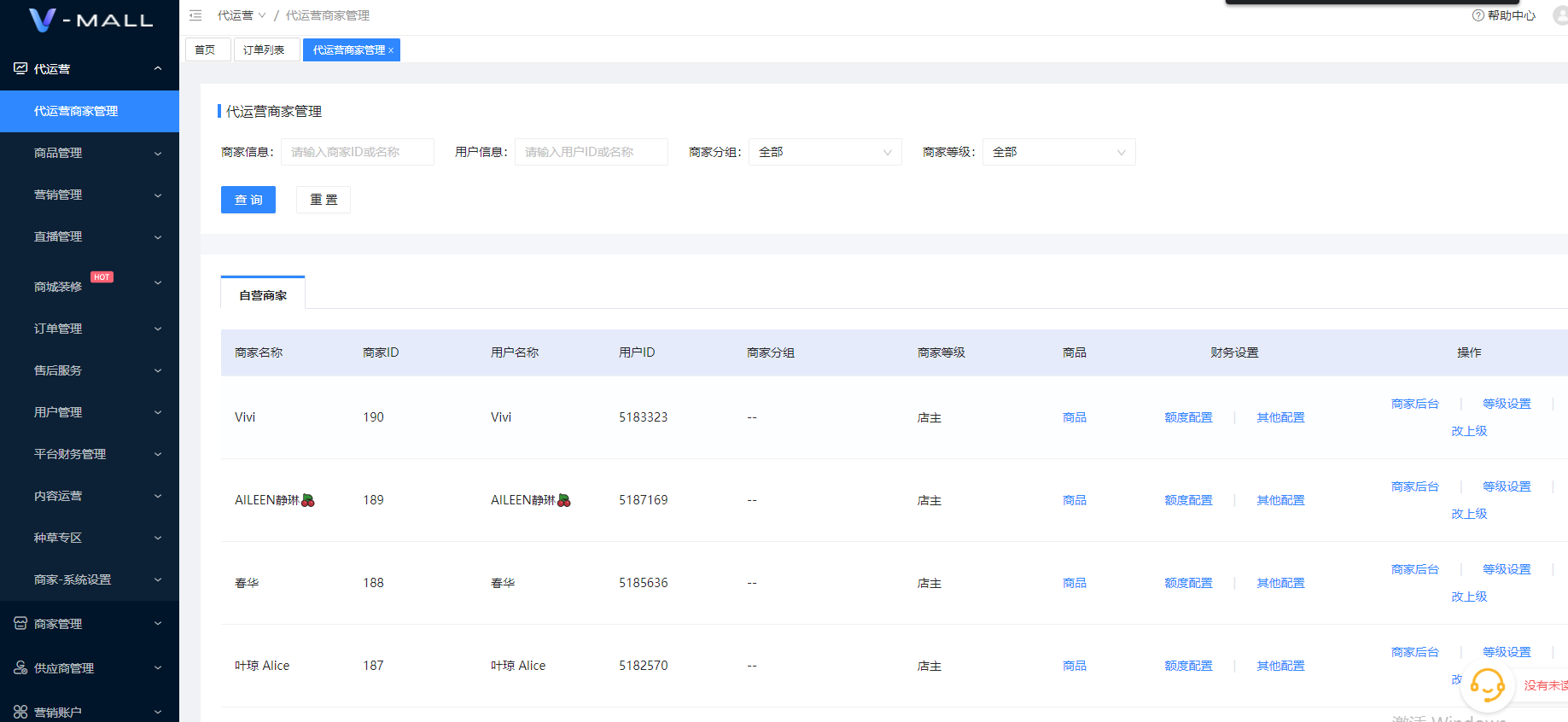
Task: Open 商家后台 for merchant 189
Action: pos(1415,486)
